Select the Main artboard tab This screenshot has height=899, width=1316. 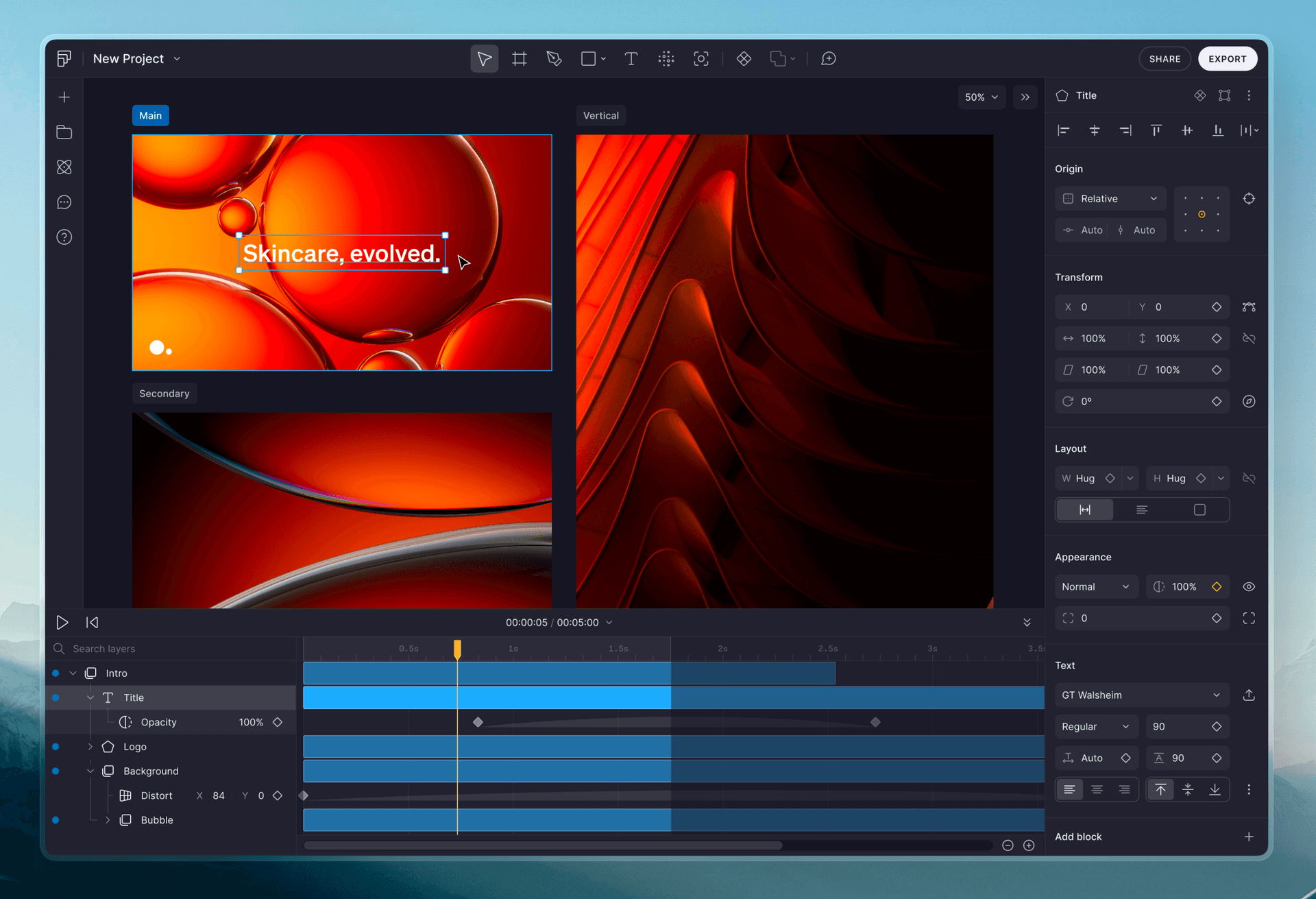pyautogui.click(x=151, y=116)
